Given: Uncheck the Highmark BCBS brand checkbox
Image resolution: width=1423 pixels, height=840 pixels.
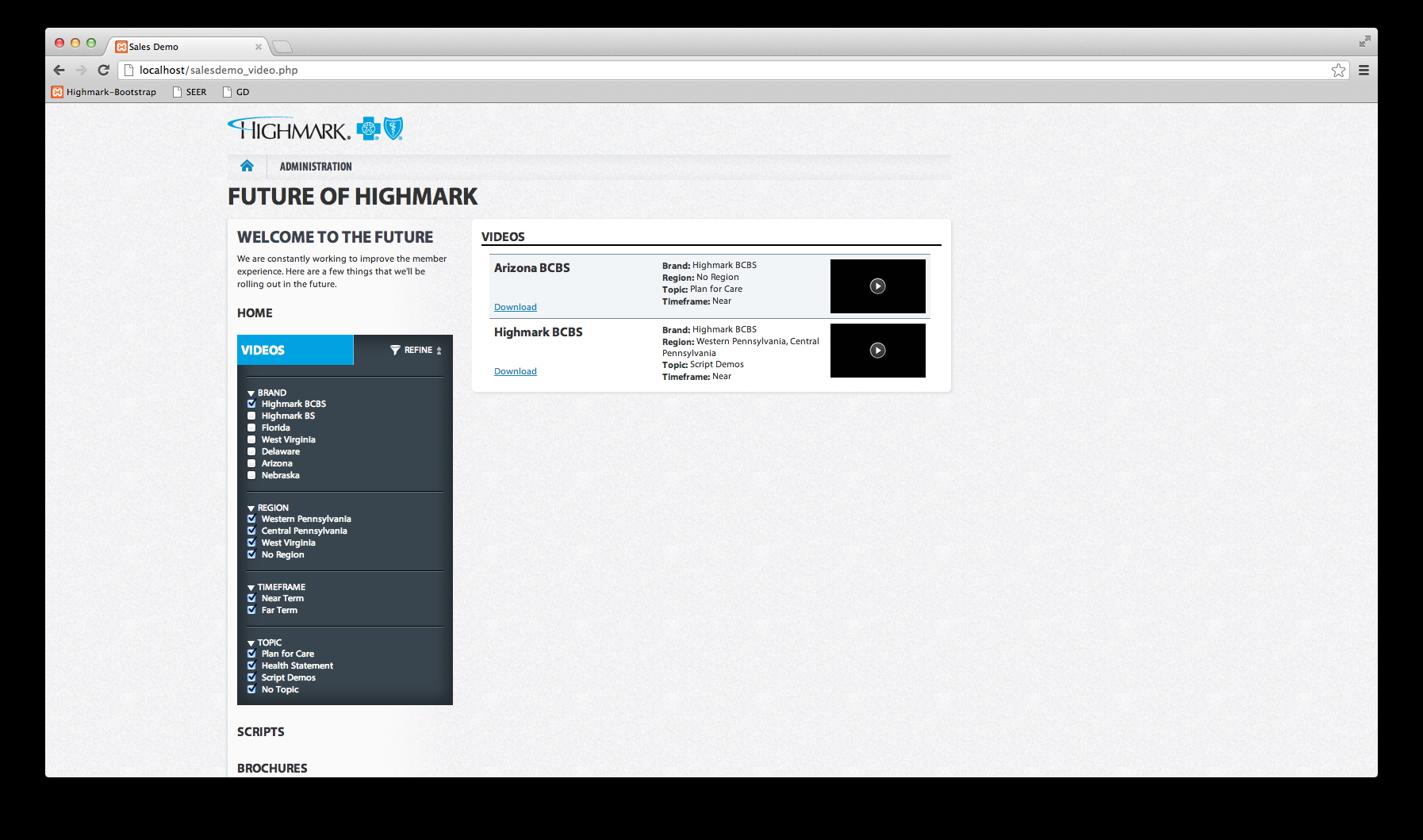Looking at the screenshot, I should pos(251,404).
